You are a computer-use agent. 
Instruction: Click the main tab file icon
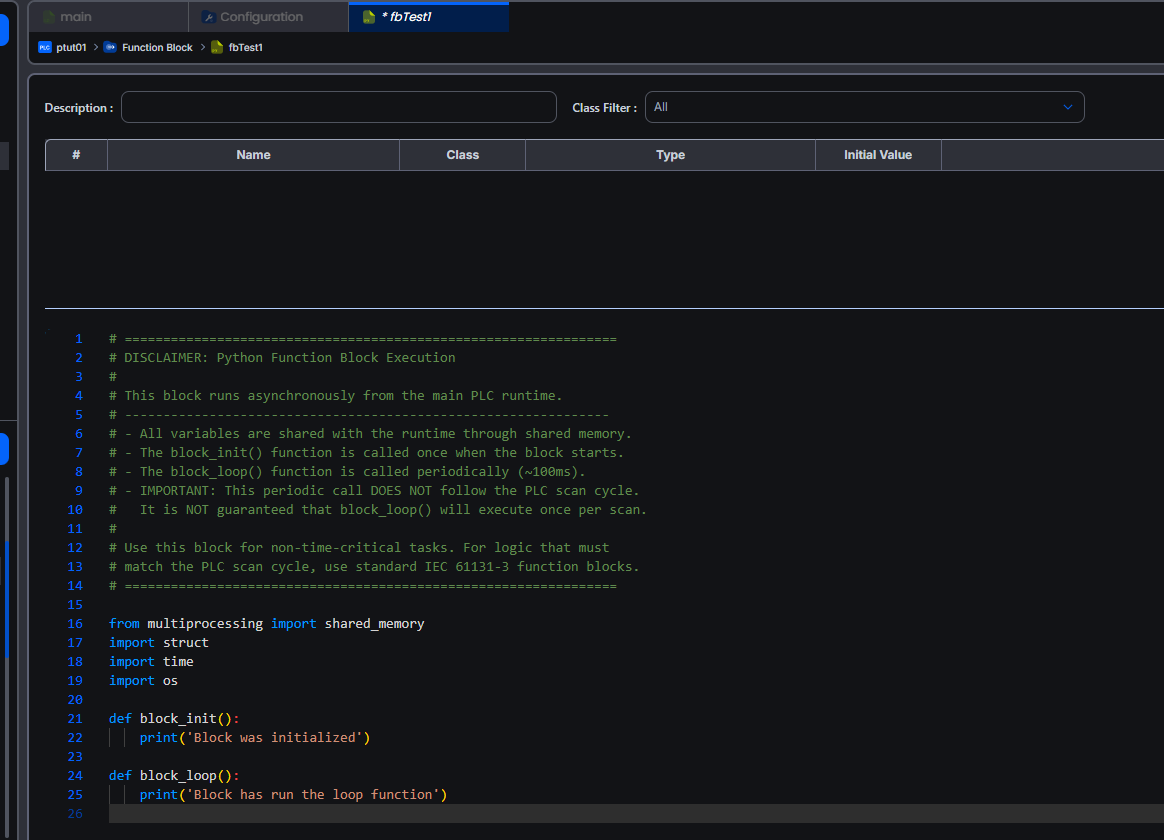[x=49, y=17]
